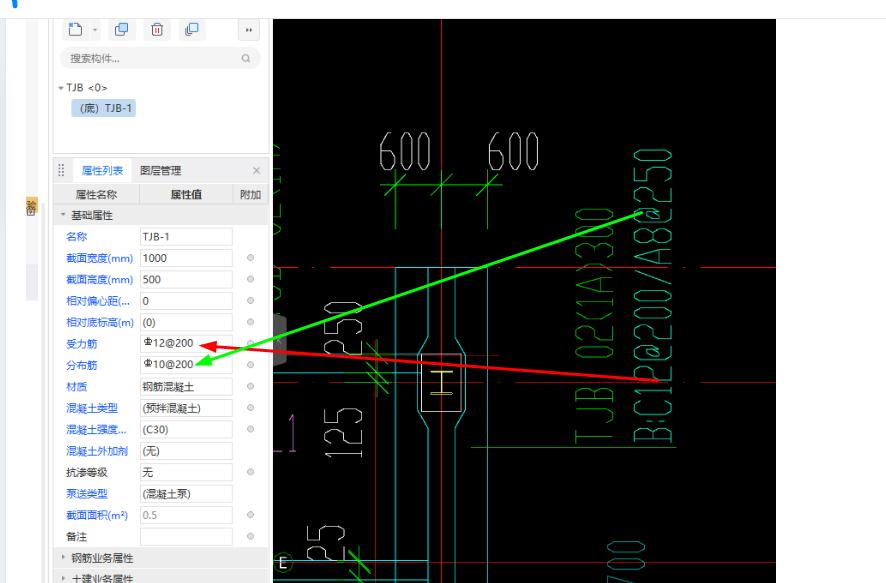Viewport: 886px width, 583px height.
Task: Open the 混凝土类型 value (预拌混凝土)
Action: tap(186, 408)
